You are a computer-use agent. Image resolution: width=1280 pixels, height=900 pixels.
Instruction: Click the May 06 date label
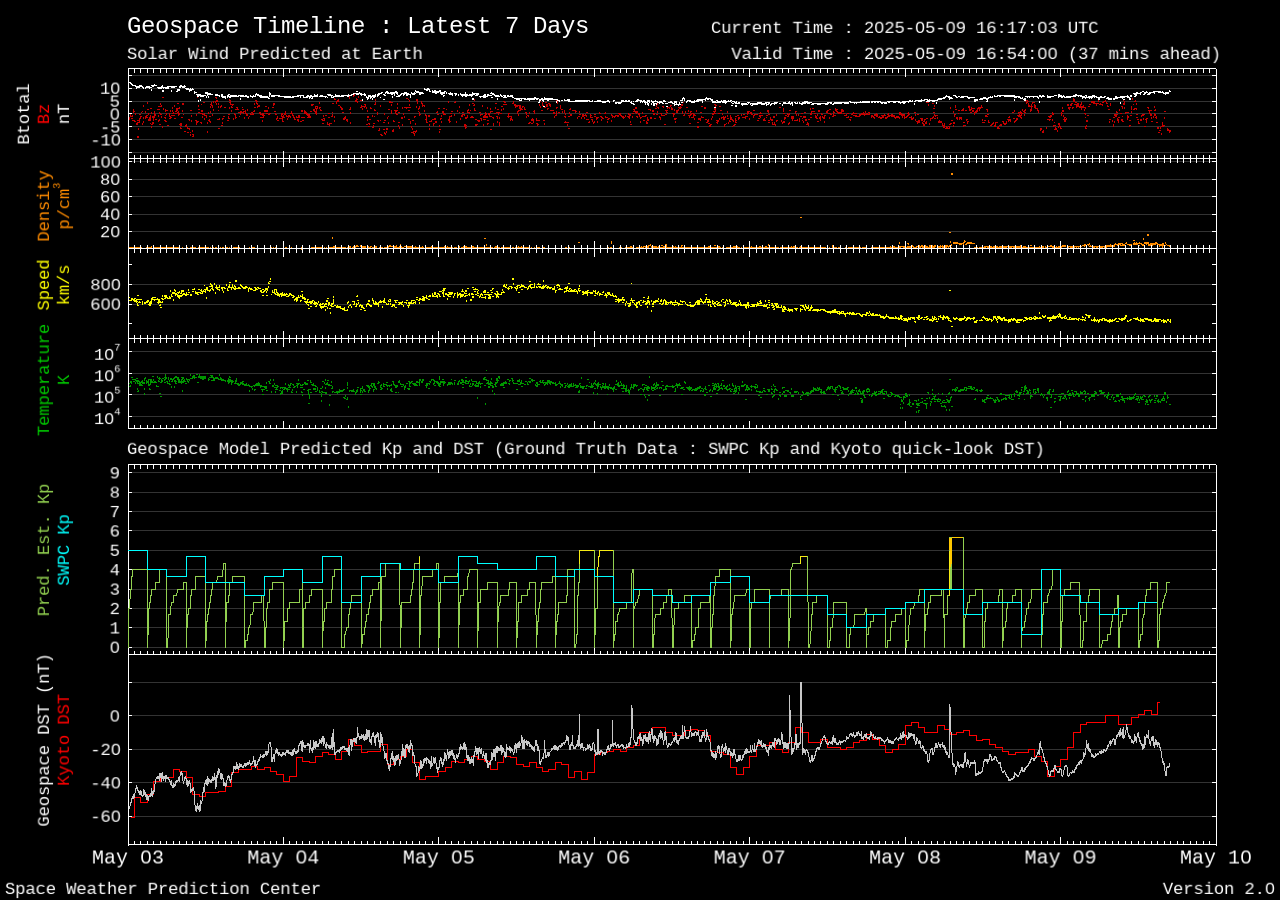click(x=594, y=857)
